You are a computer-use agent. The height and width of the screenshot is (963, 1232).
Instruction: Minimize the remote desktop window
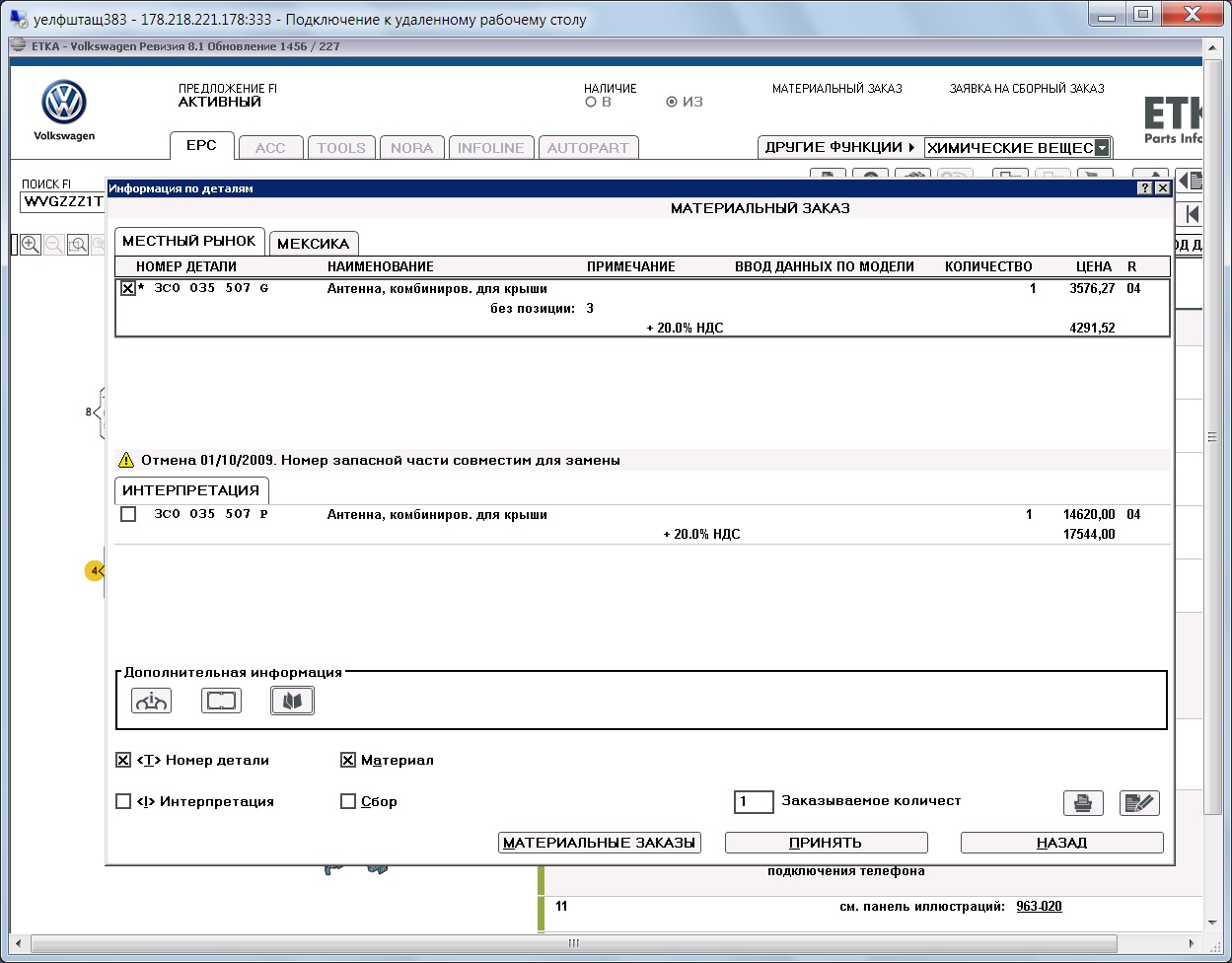click(1108, 14)
